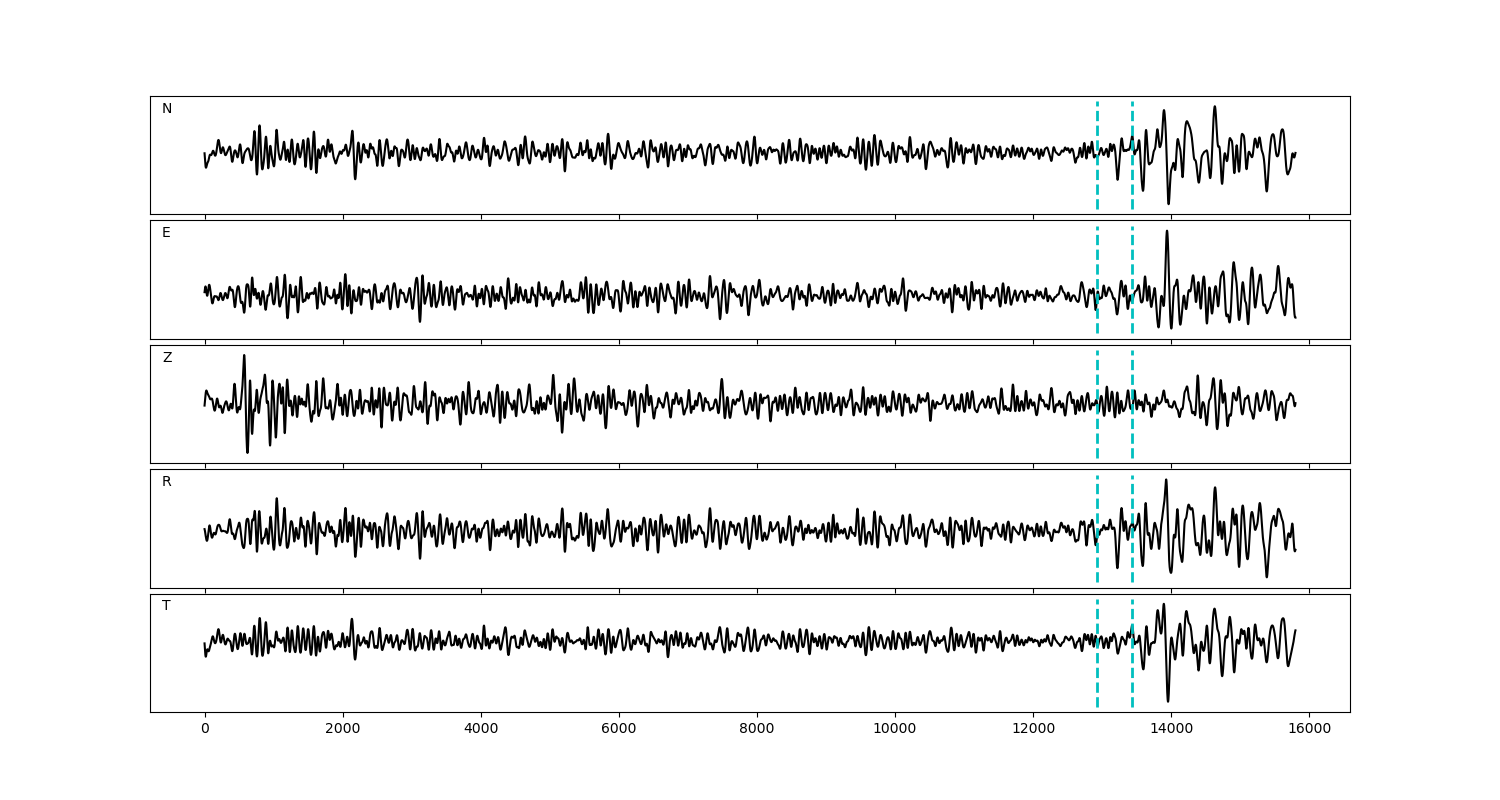This screenshot has height=800, width=1500.
Task: Click the x-axis tick label 2000
Action: [343, 729]
